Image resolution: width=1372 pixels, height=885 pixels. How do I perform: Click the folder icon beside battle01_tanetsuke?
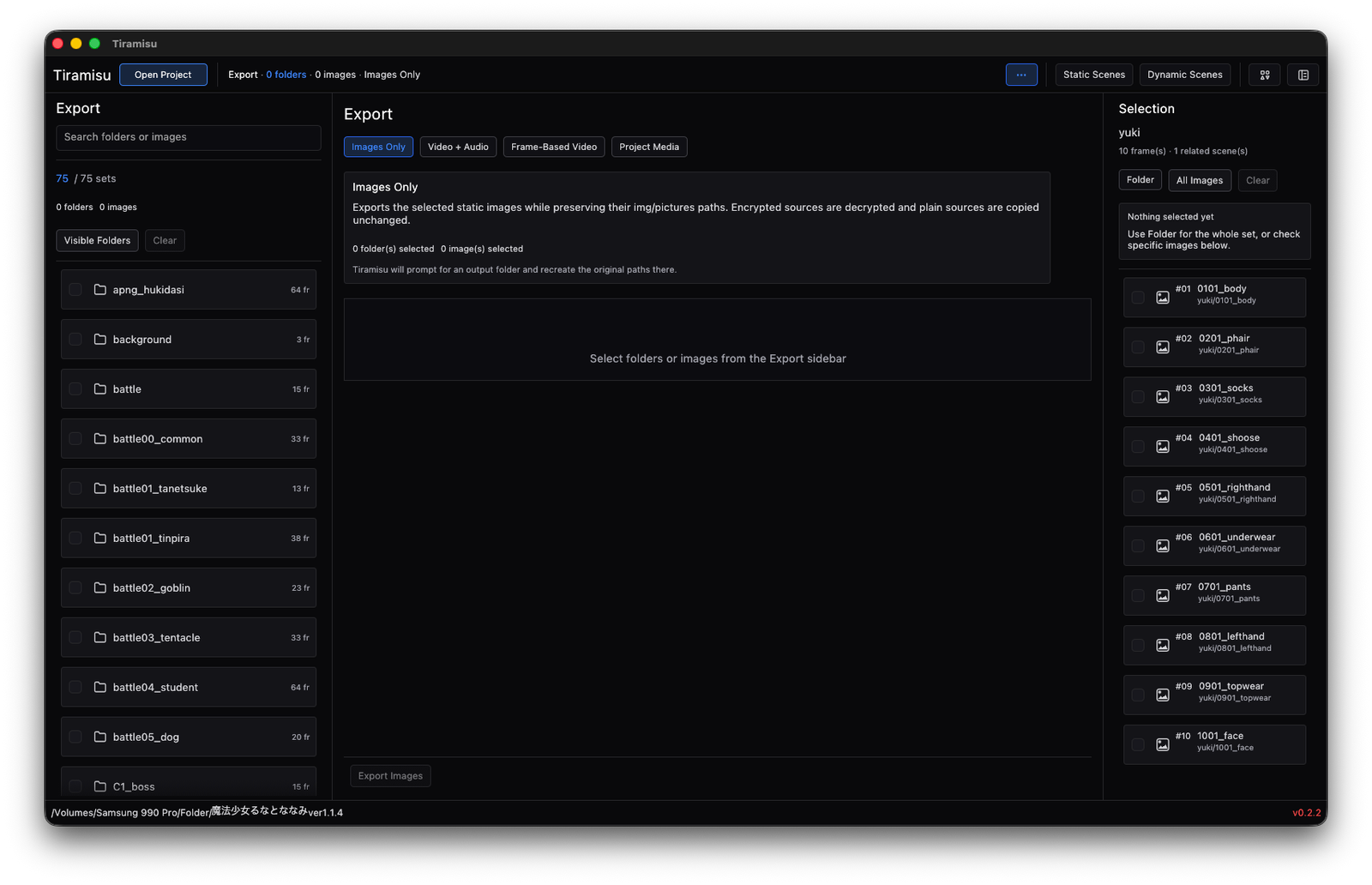(x=100, y=489)
